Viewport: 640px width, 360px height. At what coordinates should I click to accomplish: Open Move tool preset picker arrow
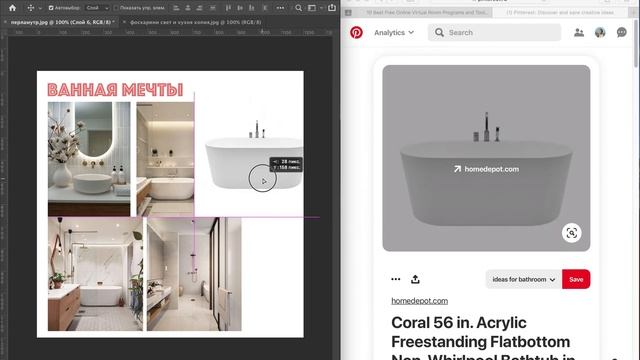[40, 8]
